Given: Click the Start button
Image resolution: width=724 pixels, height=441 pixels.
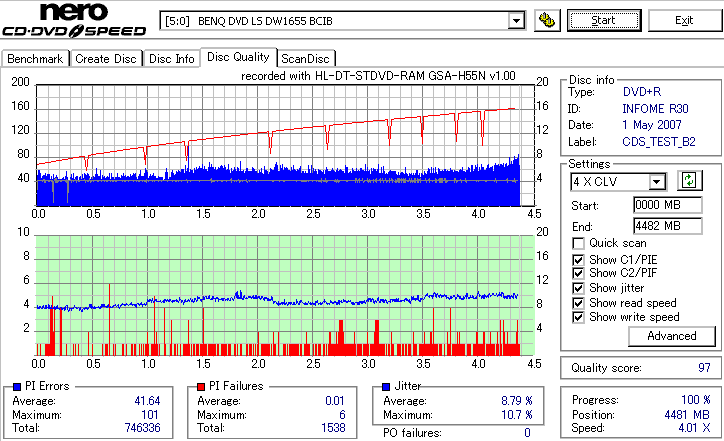Looking at the screenshot, I should click(x=604, y=20).
